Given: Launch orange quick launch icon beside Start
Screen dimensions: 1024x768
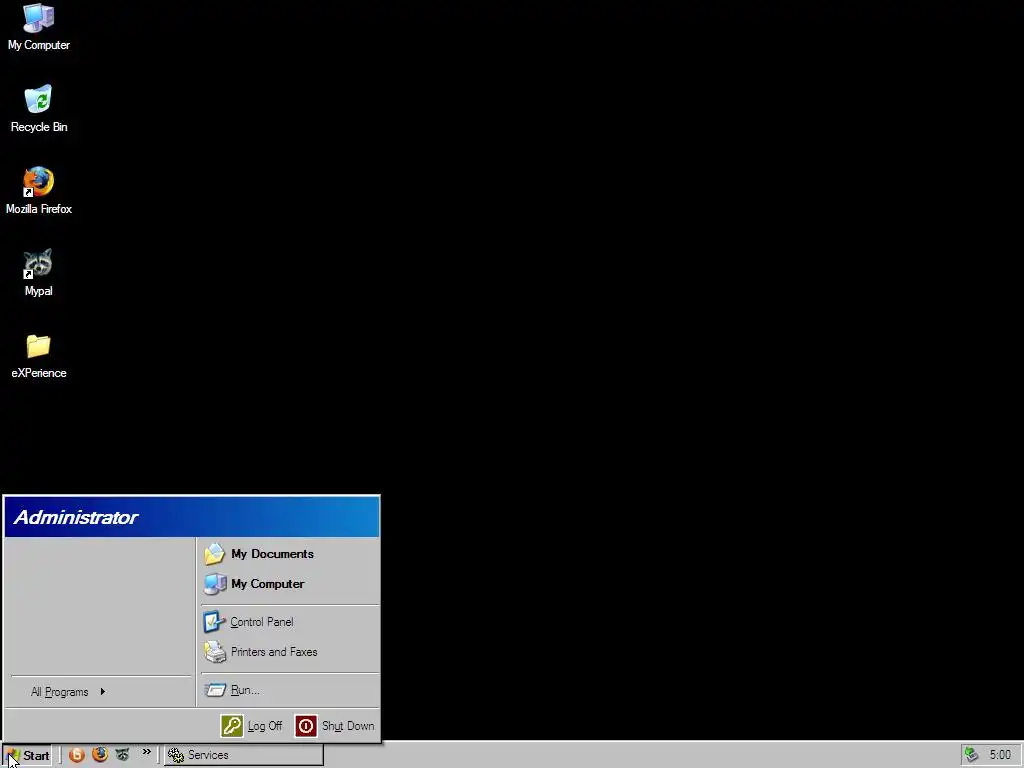Looking at the screenshot, I should [x=77, y=755].
